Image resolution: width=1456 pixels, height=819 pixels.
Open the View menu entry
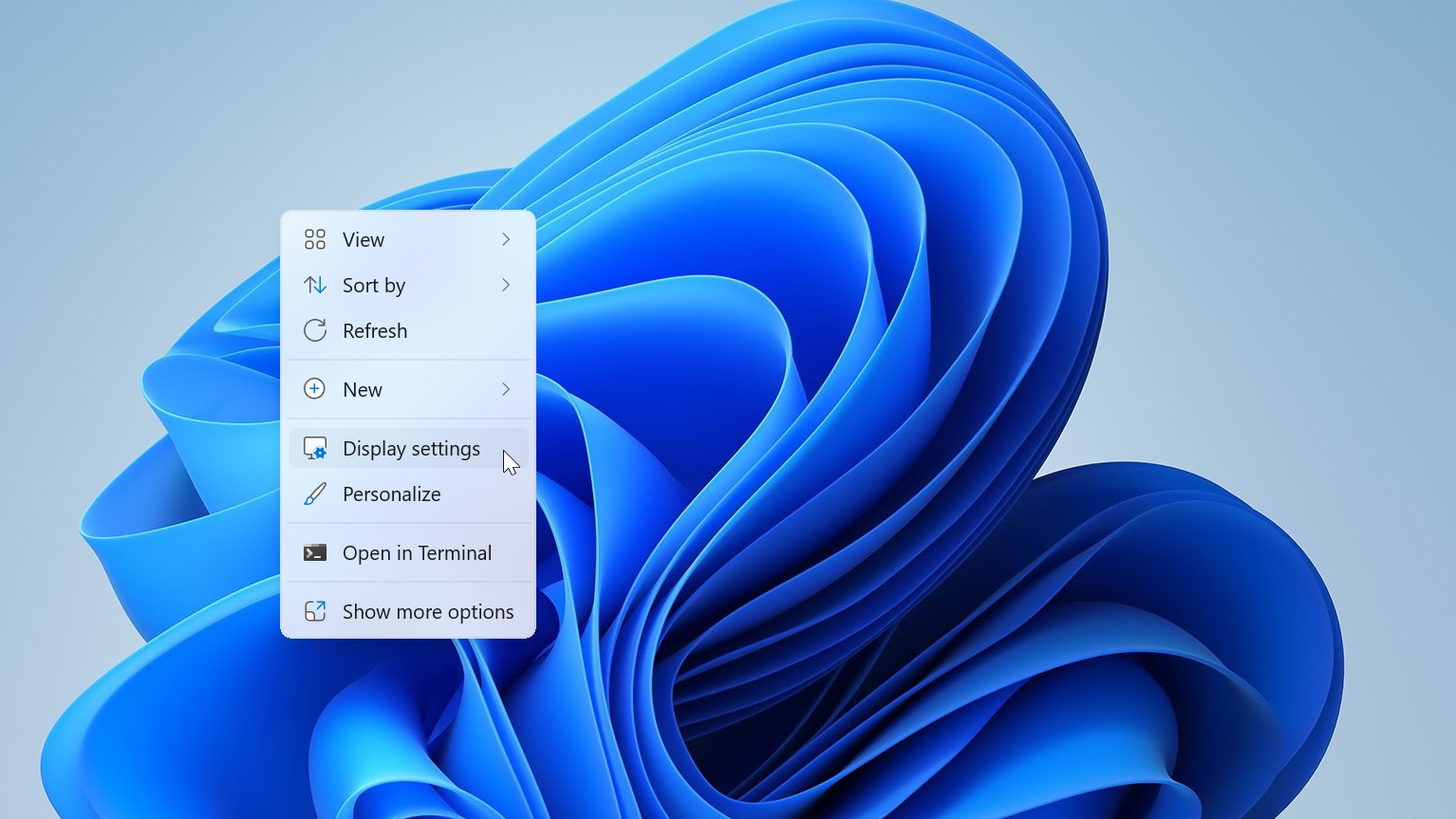click(364, 240)
